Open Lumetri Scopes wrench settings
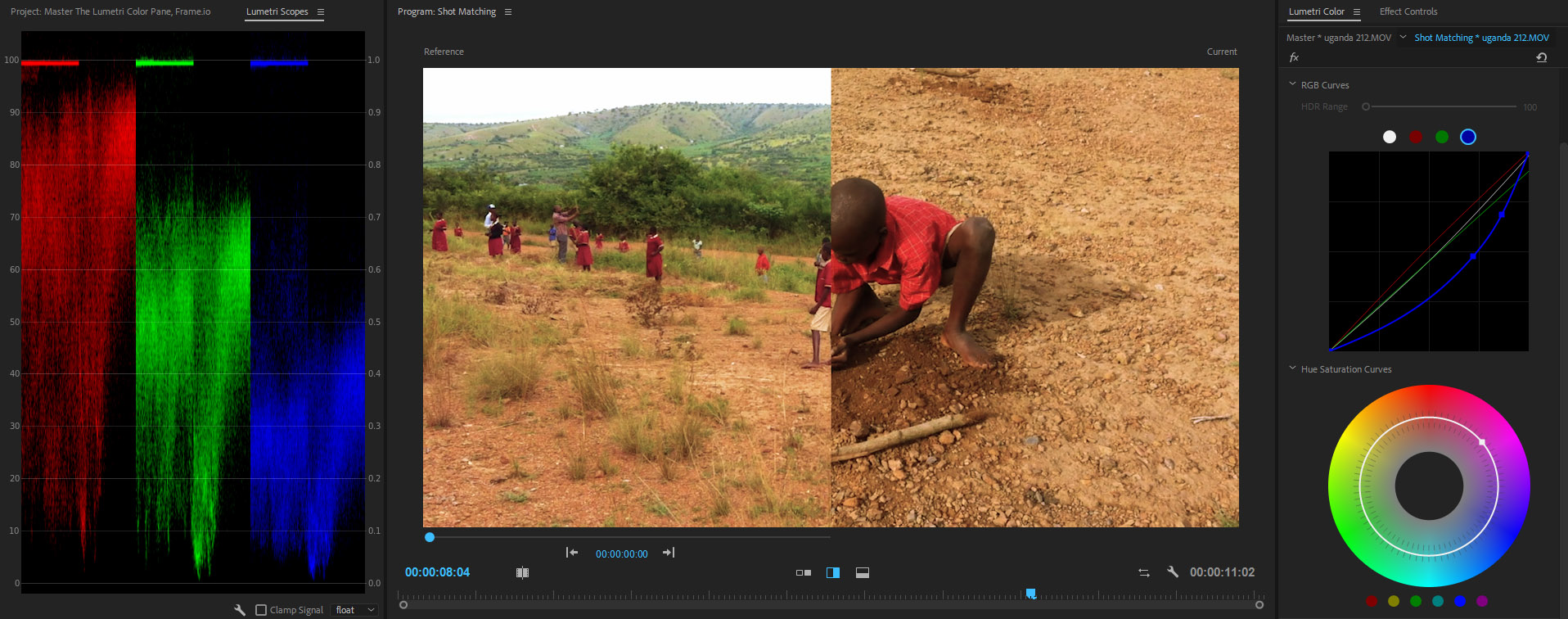Viewport: 1568px width, 619px height. [240, 610]
